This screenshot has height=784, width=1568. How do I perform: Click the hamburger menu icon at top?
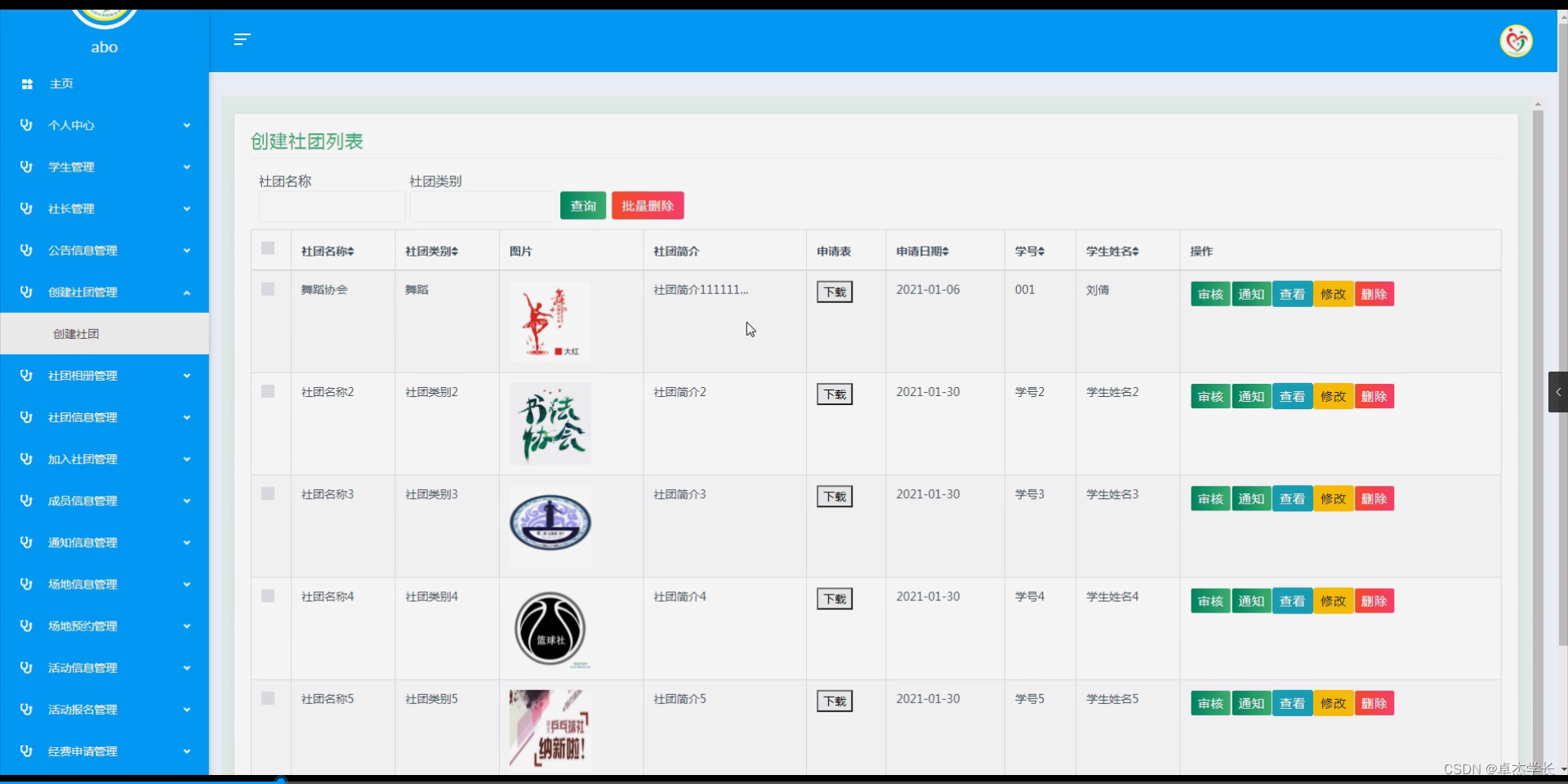[242, 39]
